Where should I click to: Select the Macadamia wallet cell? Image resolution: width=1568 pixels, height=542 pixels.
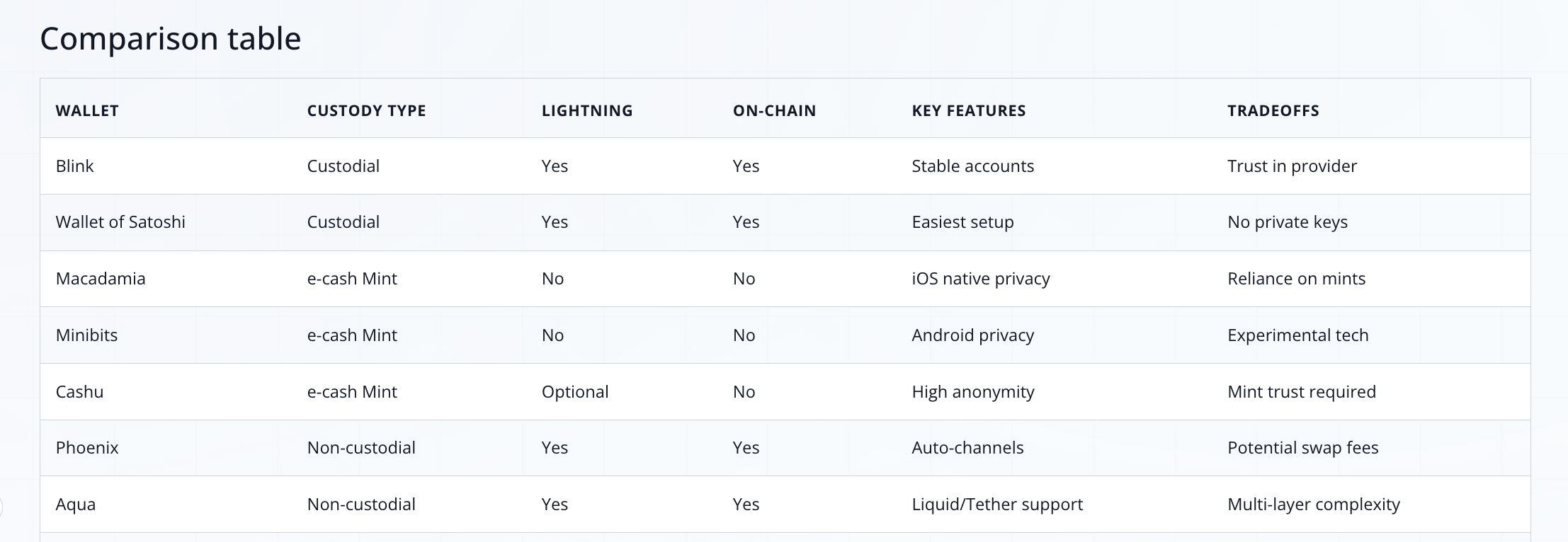point(101,279)
